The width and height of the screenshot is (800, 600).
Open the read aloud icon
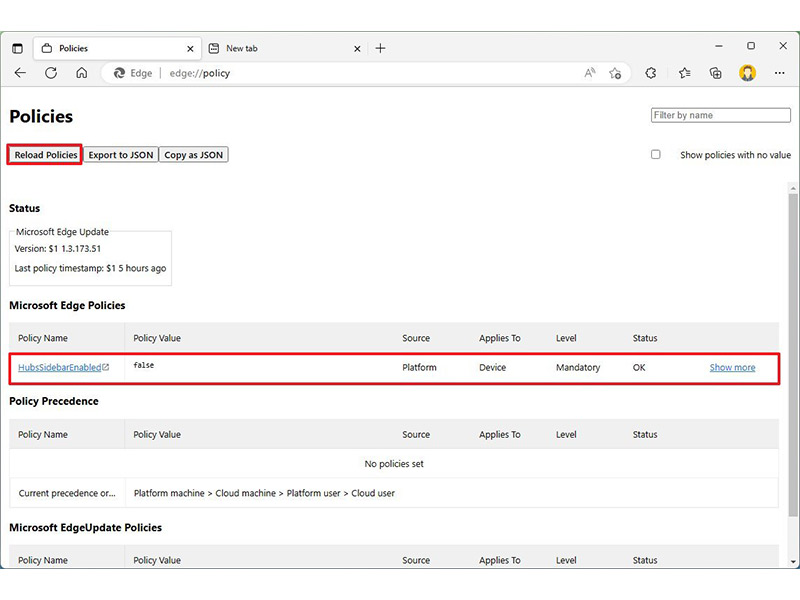coord(590,73)
